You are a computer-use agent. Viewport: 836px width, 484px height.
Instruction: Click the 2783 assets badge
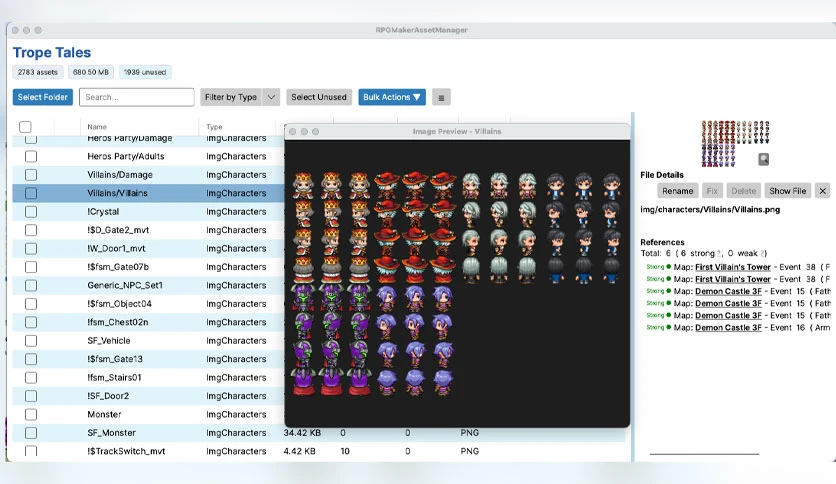(37, 72)
